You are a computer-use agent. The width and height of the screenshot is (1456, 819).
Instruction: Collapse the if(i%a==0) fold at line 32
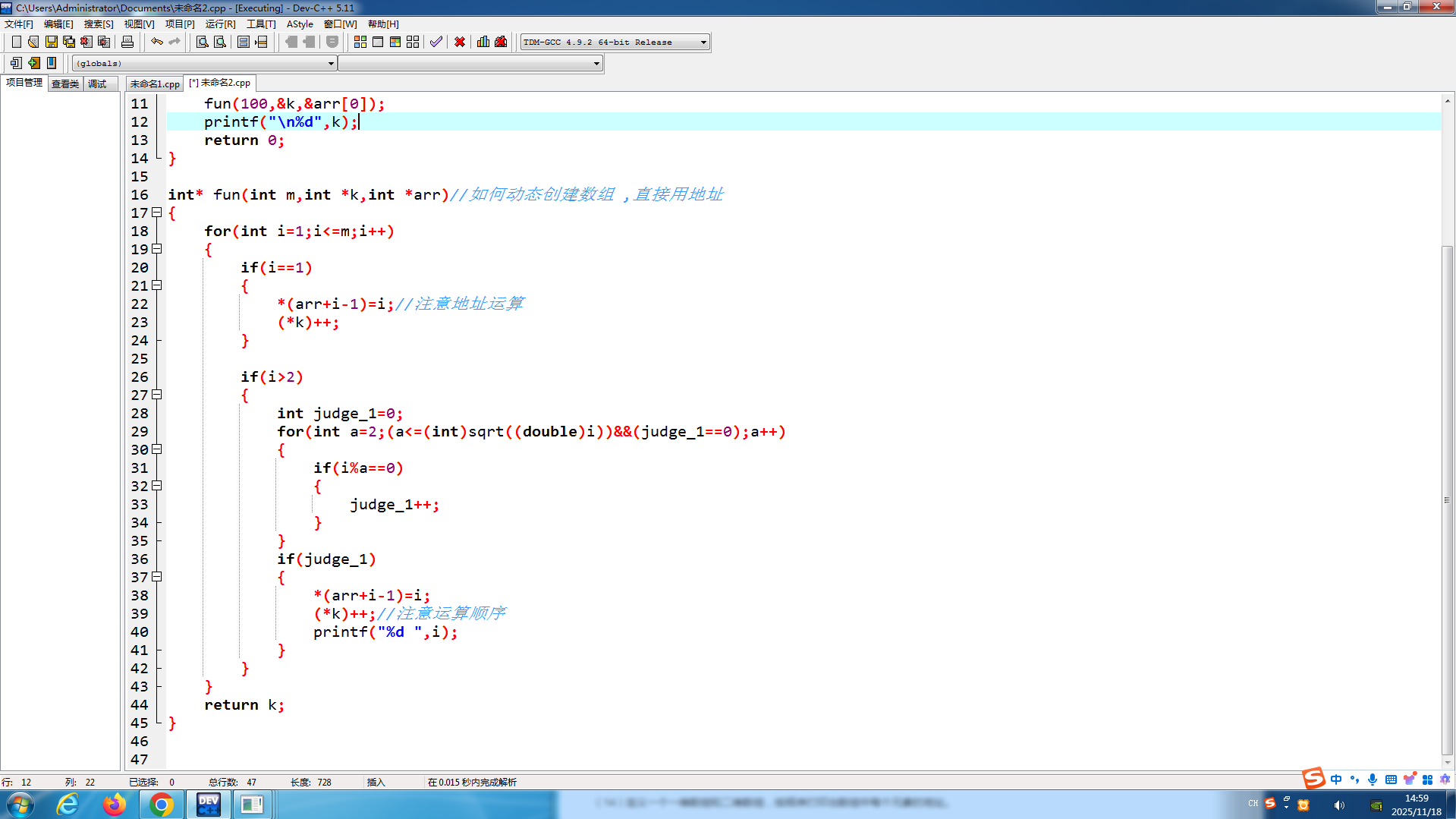[x=157, y=486]
